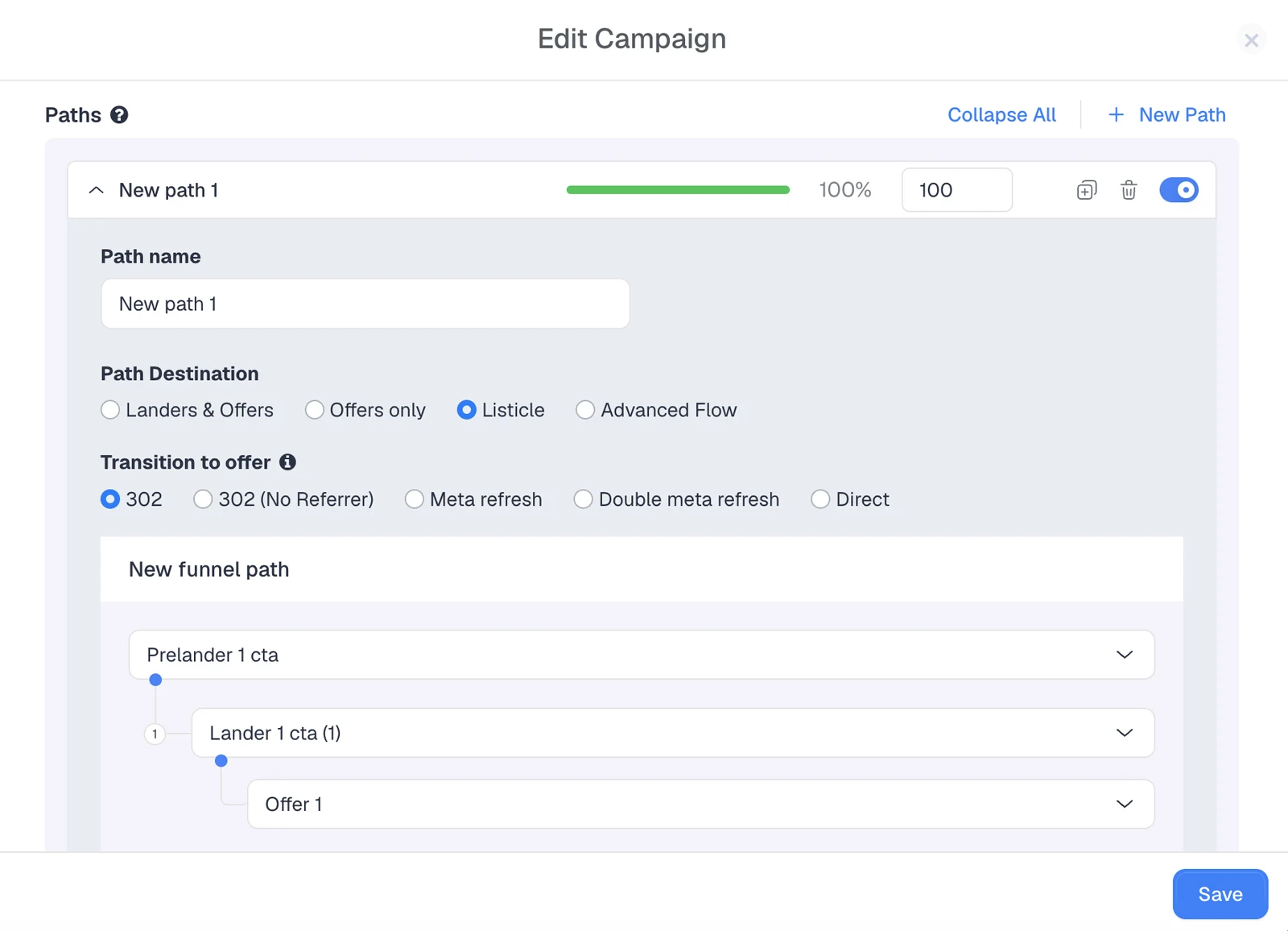Viewport: 1288px width, 931px height.
Task: Save the campaign changes
Action: [1220, 894]
